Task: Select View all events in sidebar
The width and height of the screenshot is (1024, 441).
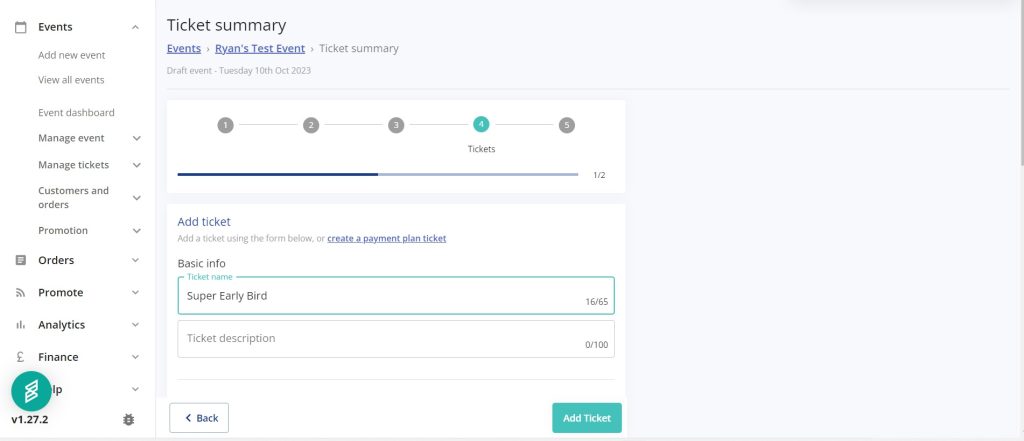Action: click(71, 80)
